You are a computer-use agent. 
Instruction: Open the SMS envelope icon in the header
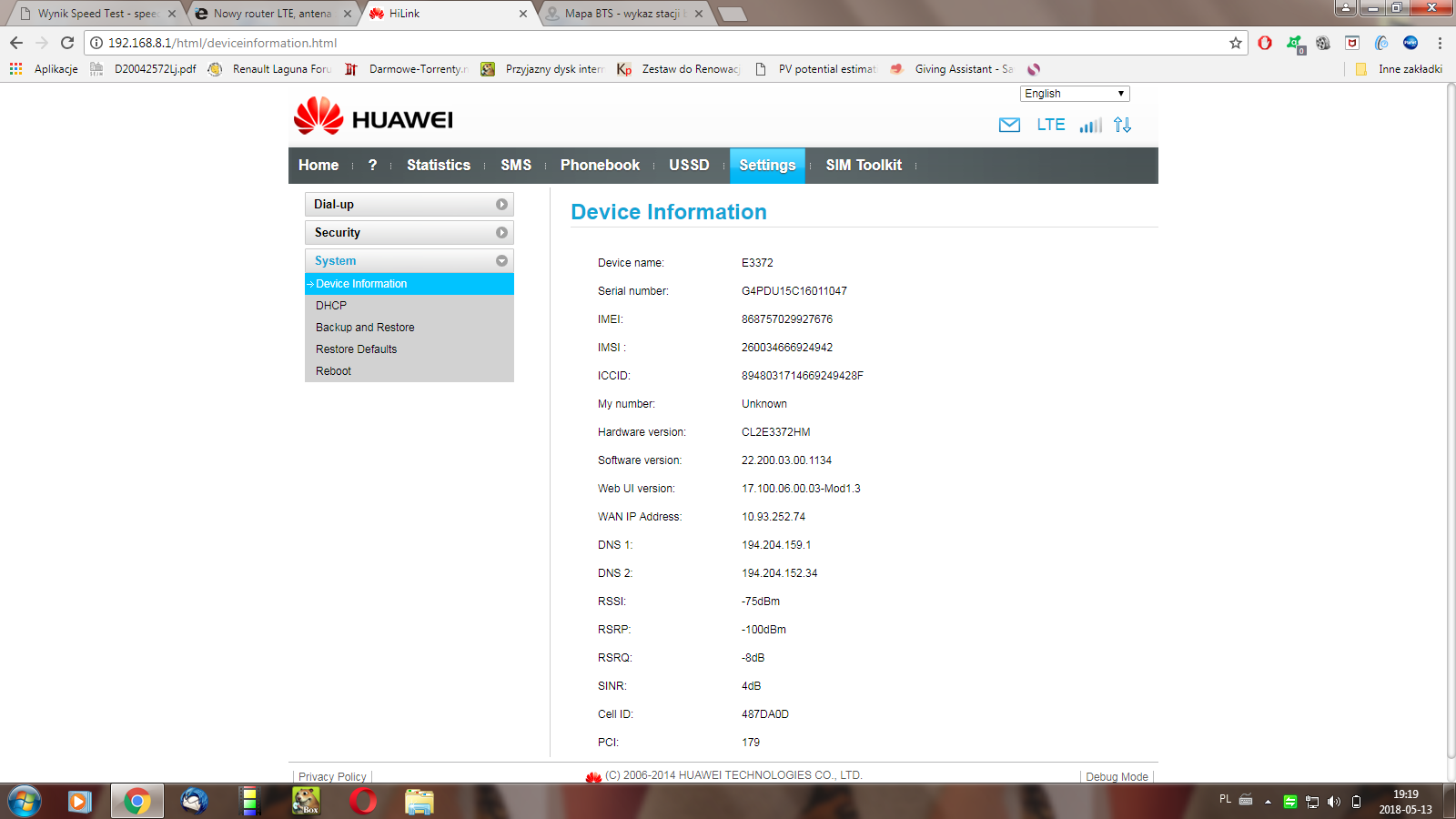1009,126
